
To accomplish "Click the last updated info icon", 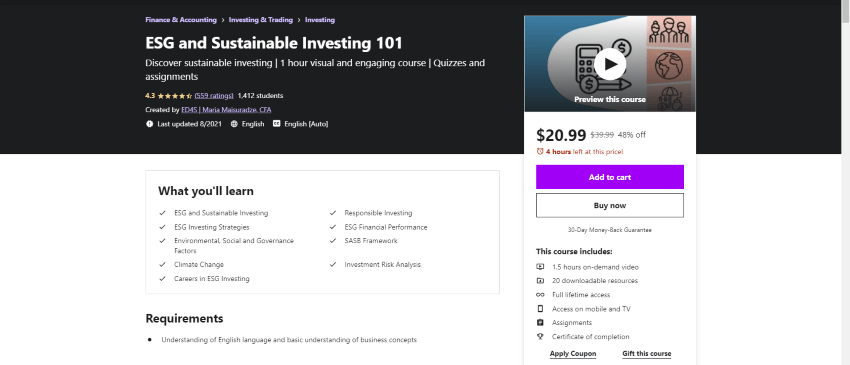I will click(x=150, y=124).
